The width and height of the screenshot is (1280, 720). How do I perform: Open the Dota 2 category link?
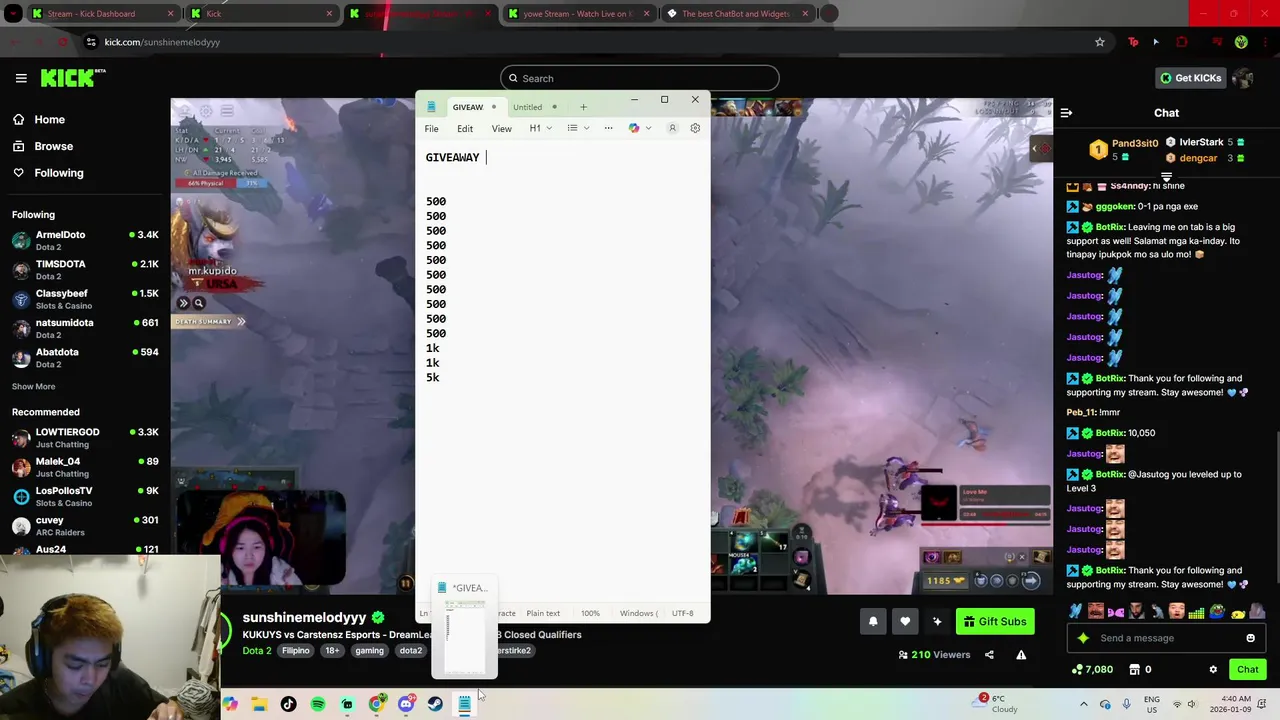pos(256,650)
